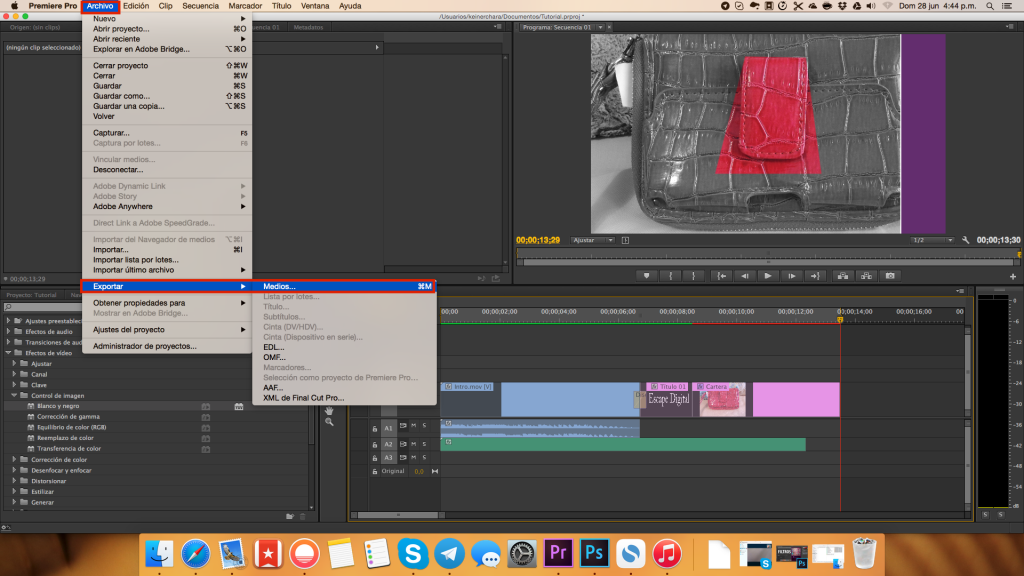Click the Hand tool icon near the timeline
Image resolution: width=1024 pixels, height=576 pixels.
(x=327, y=411)
